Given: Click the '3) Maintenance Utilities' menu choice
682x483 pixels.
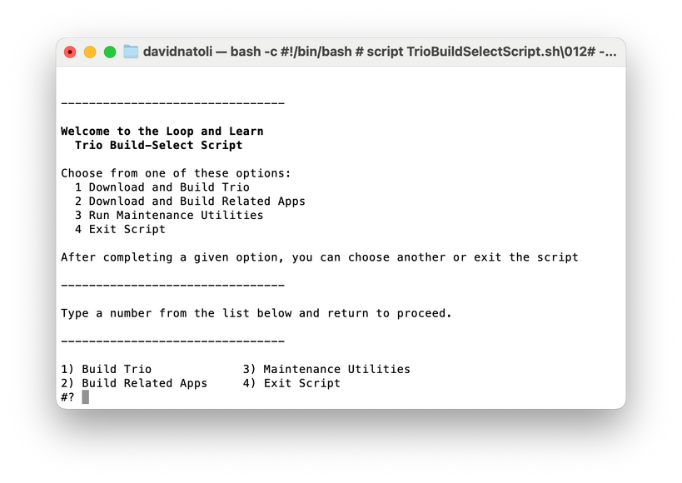Looking at the screenshot, I should pyautogui.click(x=326, y=369).
